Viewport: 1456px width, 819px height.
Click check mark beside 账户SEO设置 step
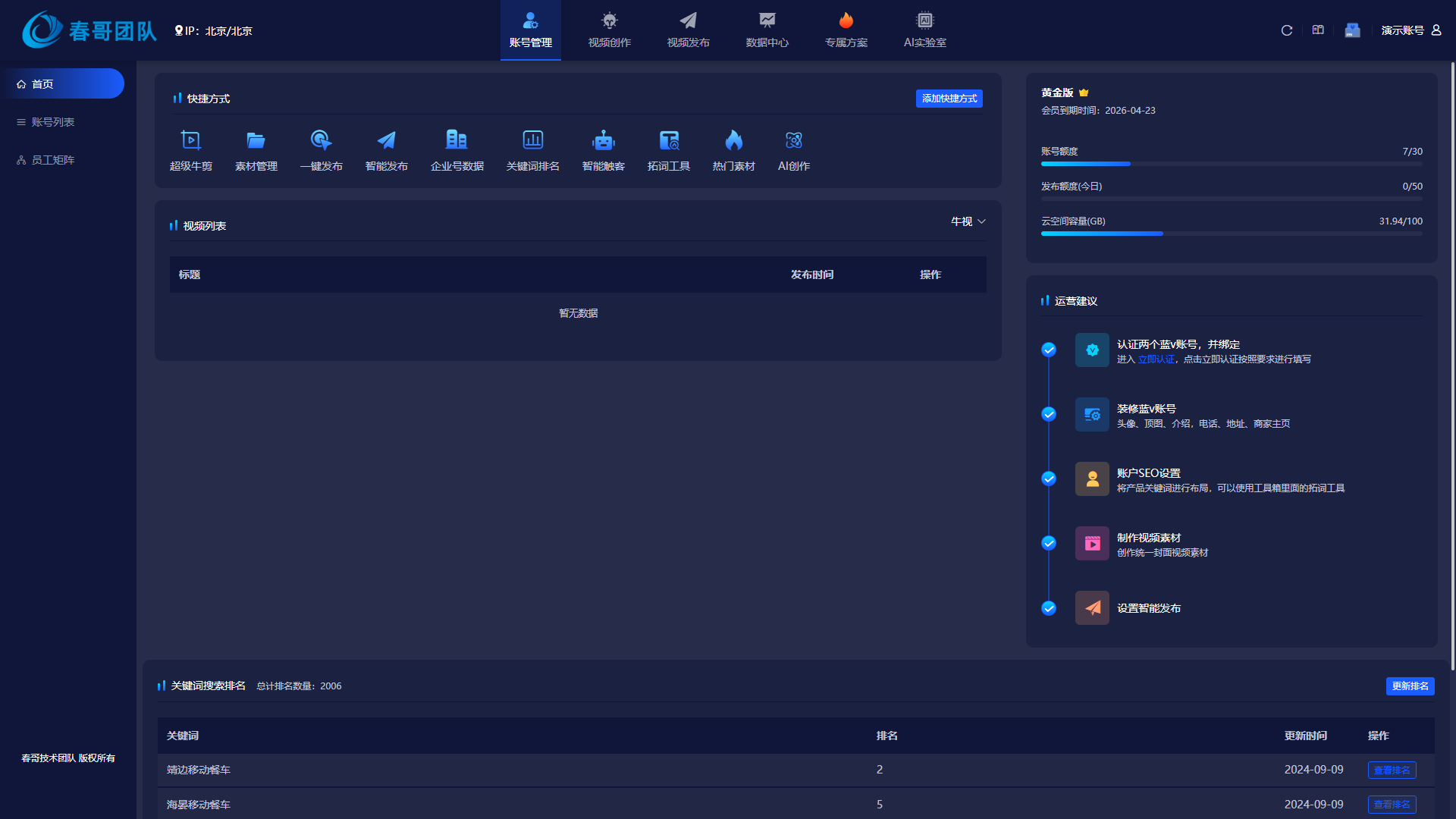[1049, 479]
